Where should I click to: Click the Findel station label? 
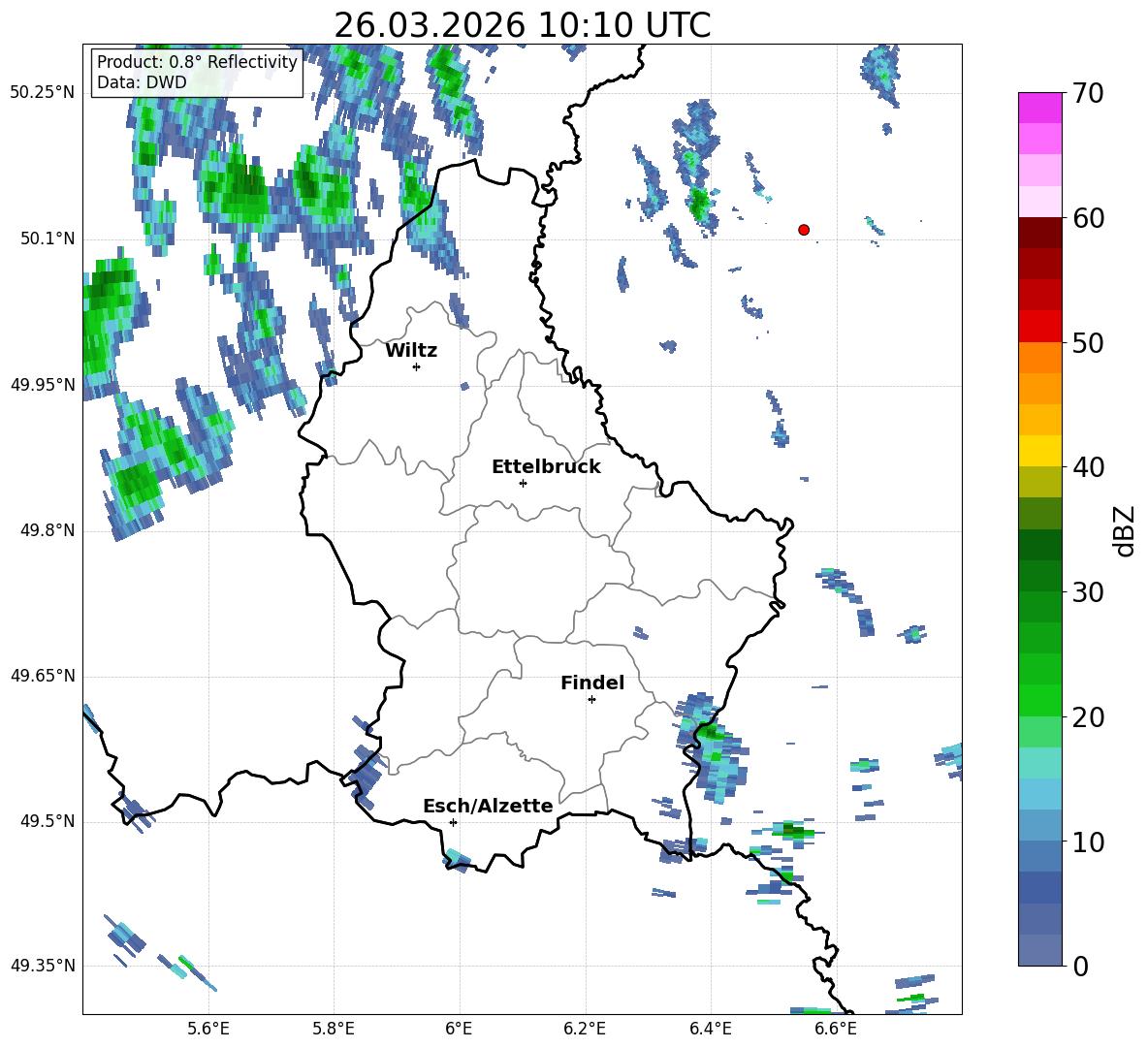point(592,683)
